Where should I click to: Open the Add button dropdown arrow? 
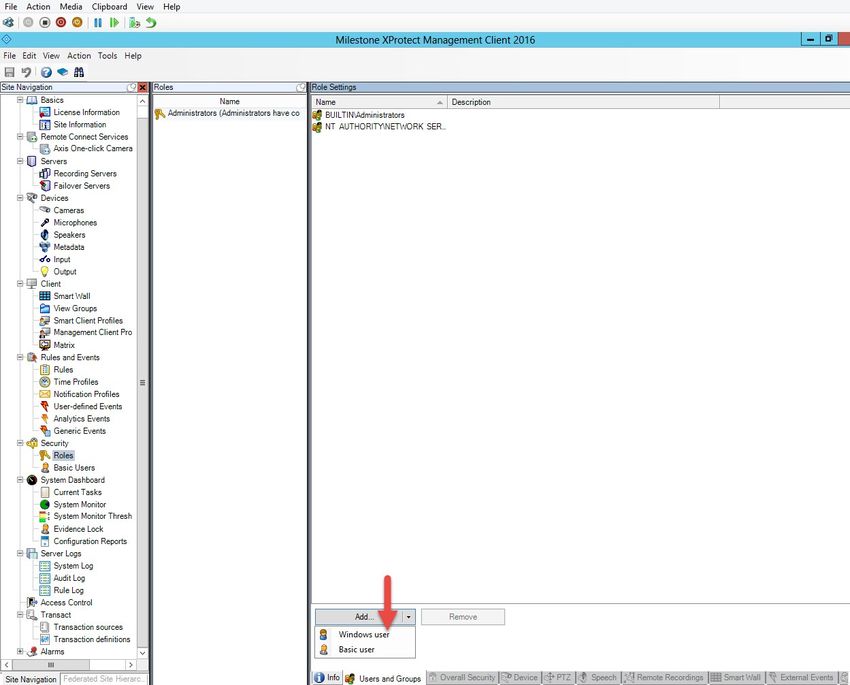[409, 617]
